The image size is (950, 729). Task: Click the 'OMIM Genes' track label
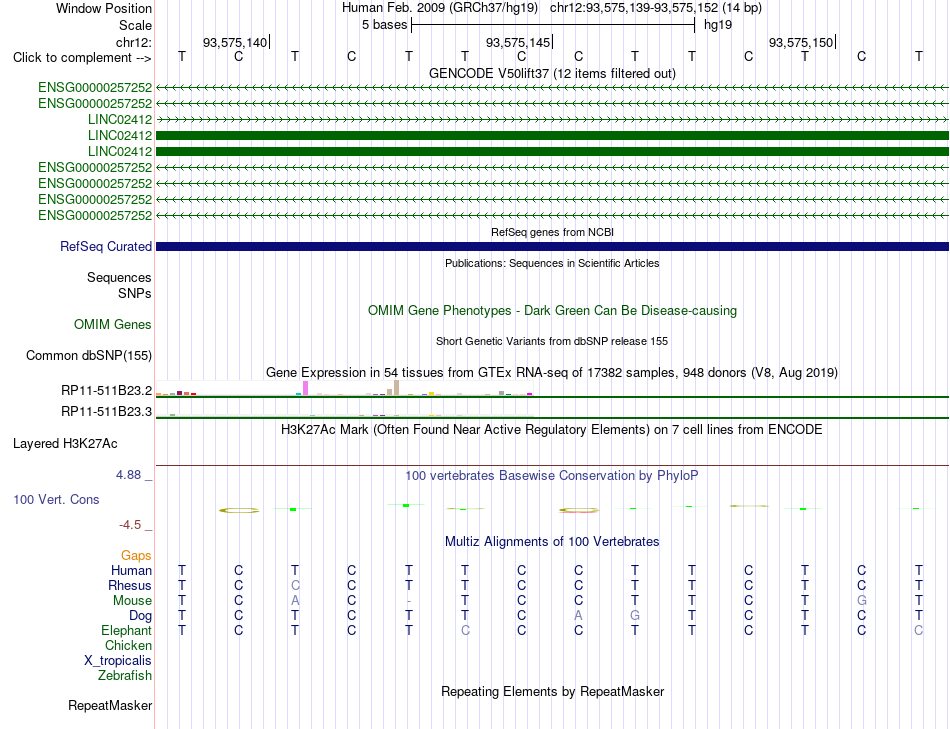click(113, 324)
